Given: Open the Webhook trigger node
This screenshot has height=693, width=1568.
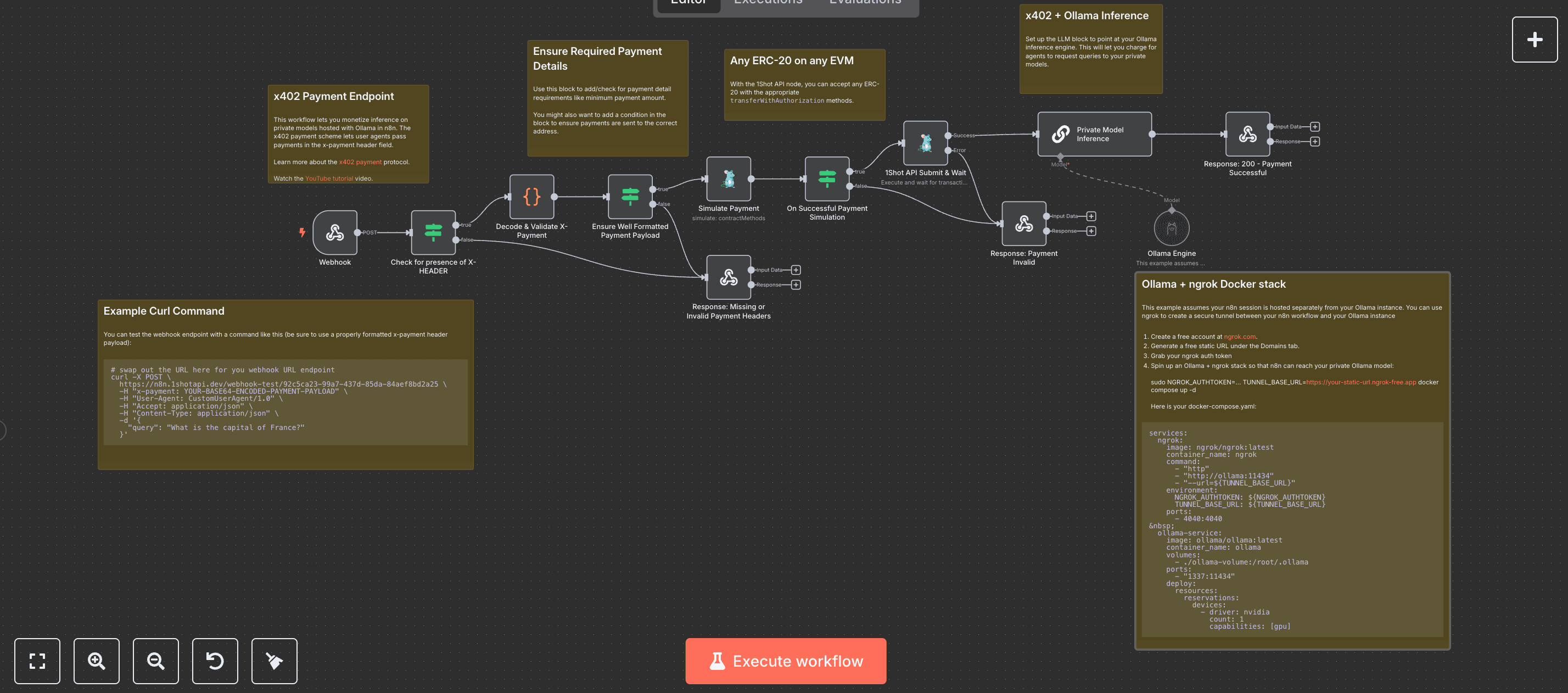Looking at the screenshot, I should [335, 233].
